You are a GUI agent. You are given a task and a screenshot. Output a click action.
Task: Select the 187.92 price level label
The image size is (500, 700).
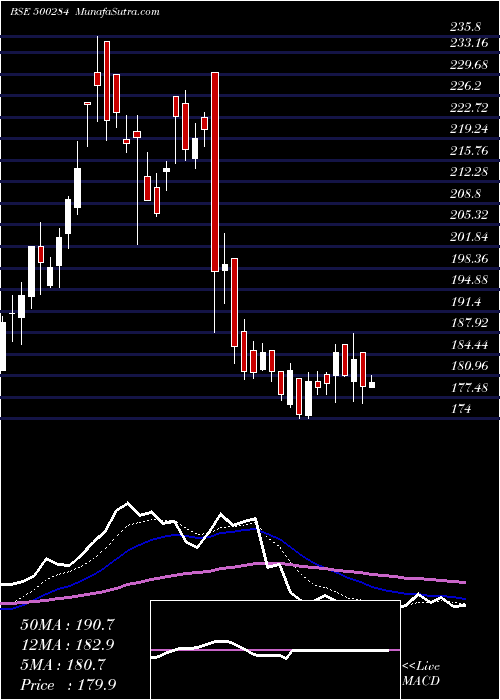point(468,322)
